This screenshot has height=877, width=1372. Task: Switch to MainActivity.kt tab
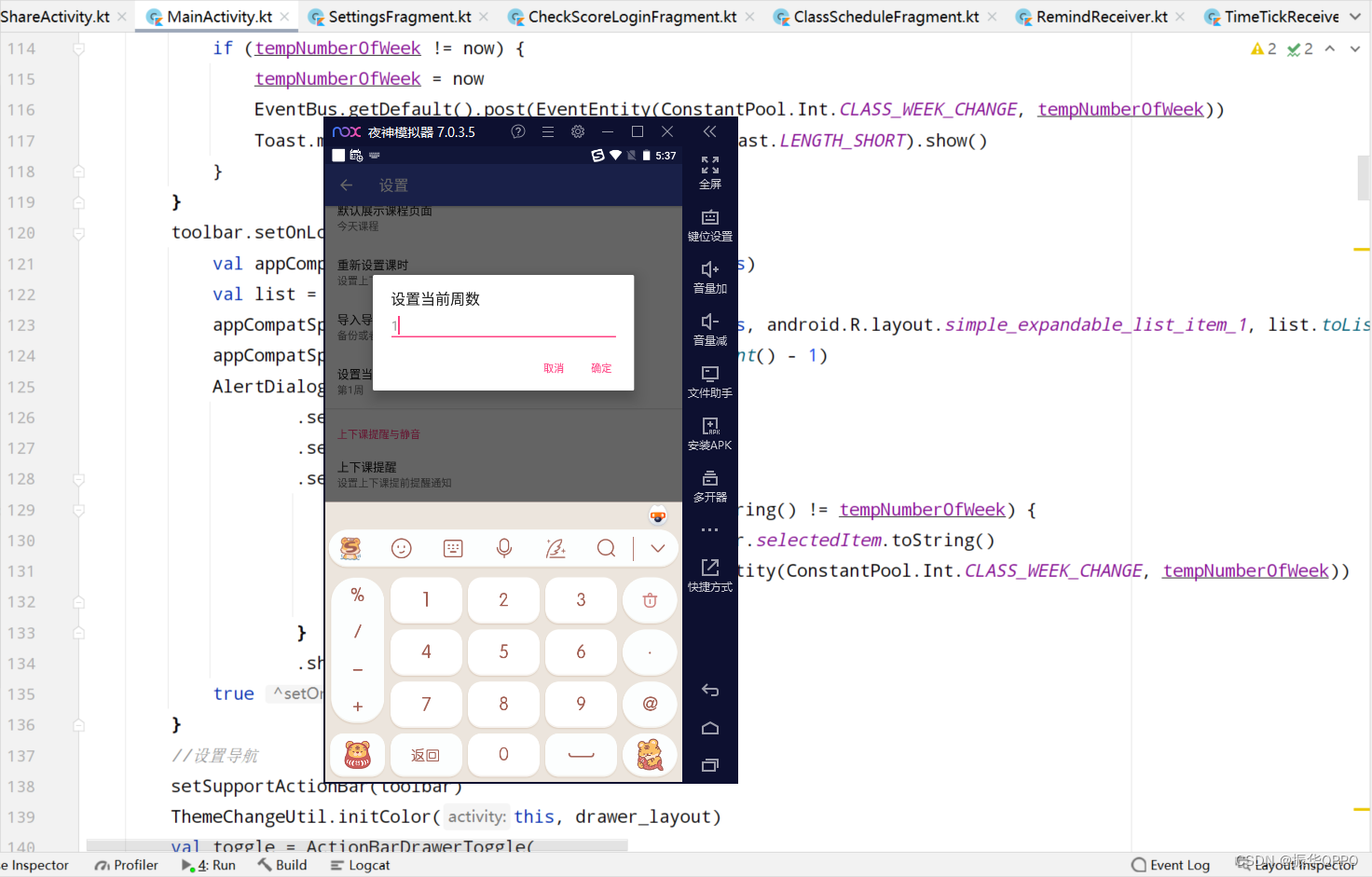click(x=220, y=17)
